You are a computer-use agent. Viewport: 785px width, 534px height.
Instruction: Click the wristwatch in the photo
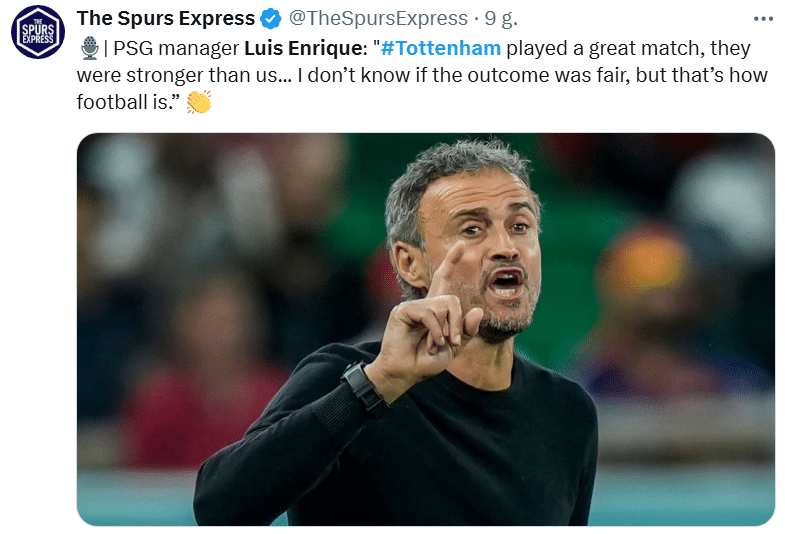[365, 387]
